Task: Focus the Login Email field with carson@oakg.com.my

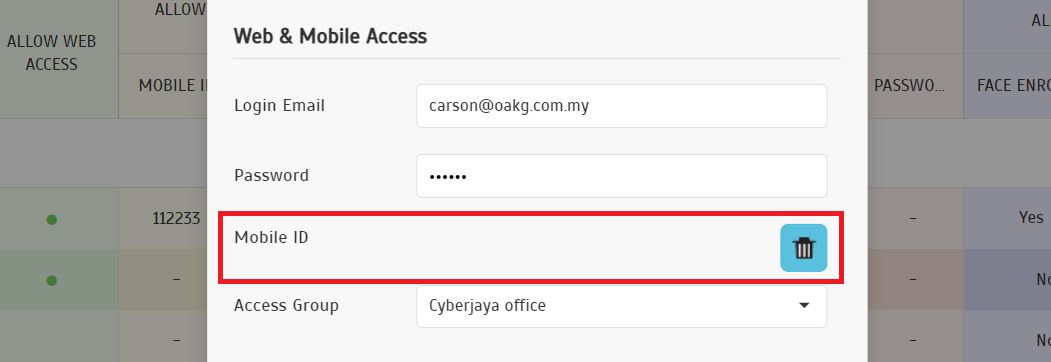Action: pyautogui.click(x=621, y=106)
